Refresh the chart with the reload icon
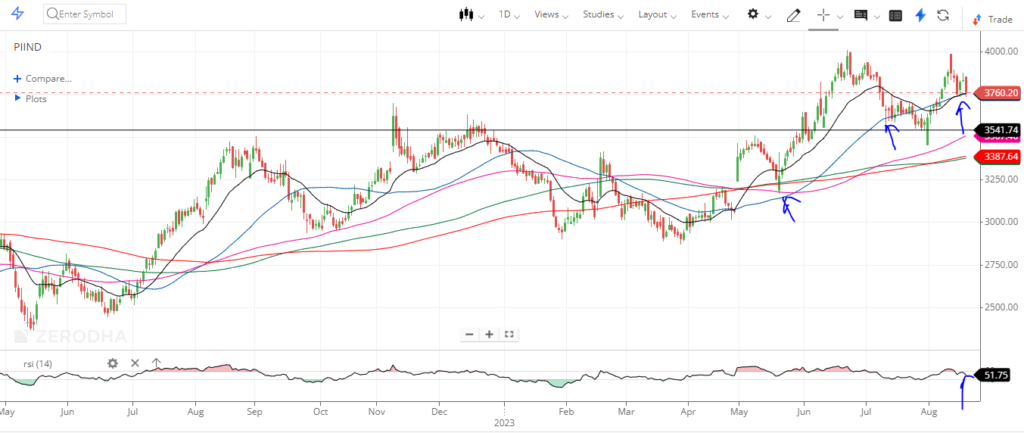 pos(943,15)
